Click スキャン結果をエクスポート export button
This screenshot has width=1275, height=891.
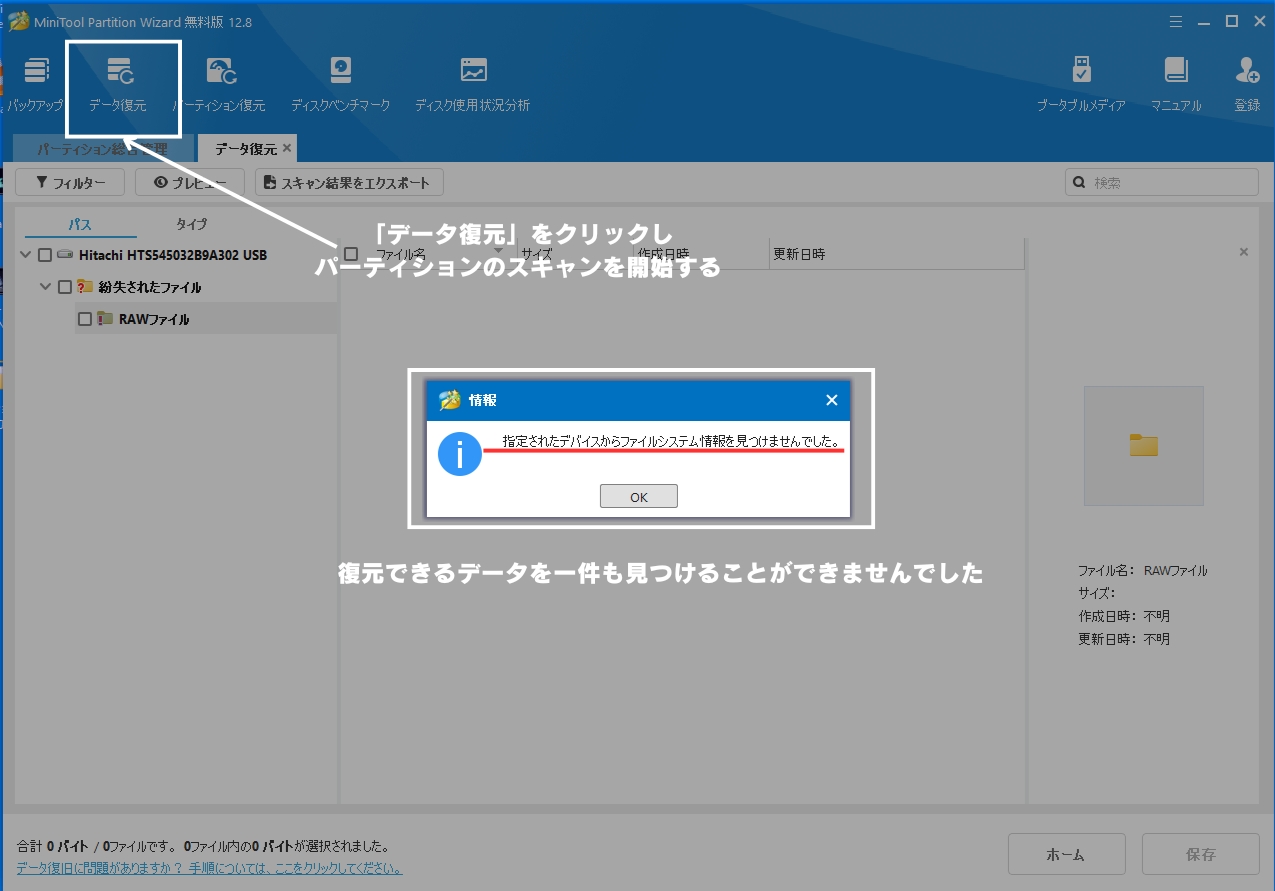(x=349, y=183)
